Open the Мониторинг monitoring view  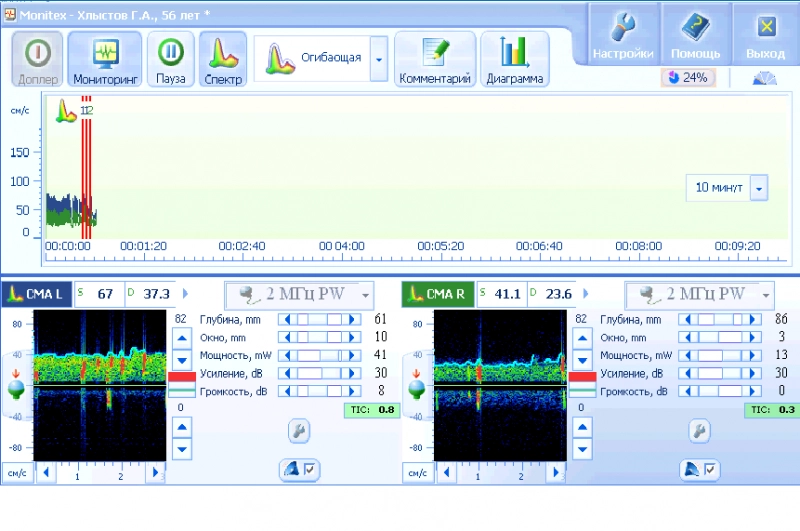pos(106,58)
